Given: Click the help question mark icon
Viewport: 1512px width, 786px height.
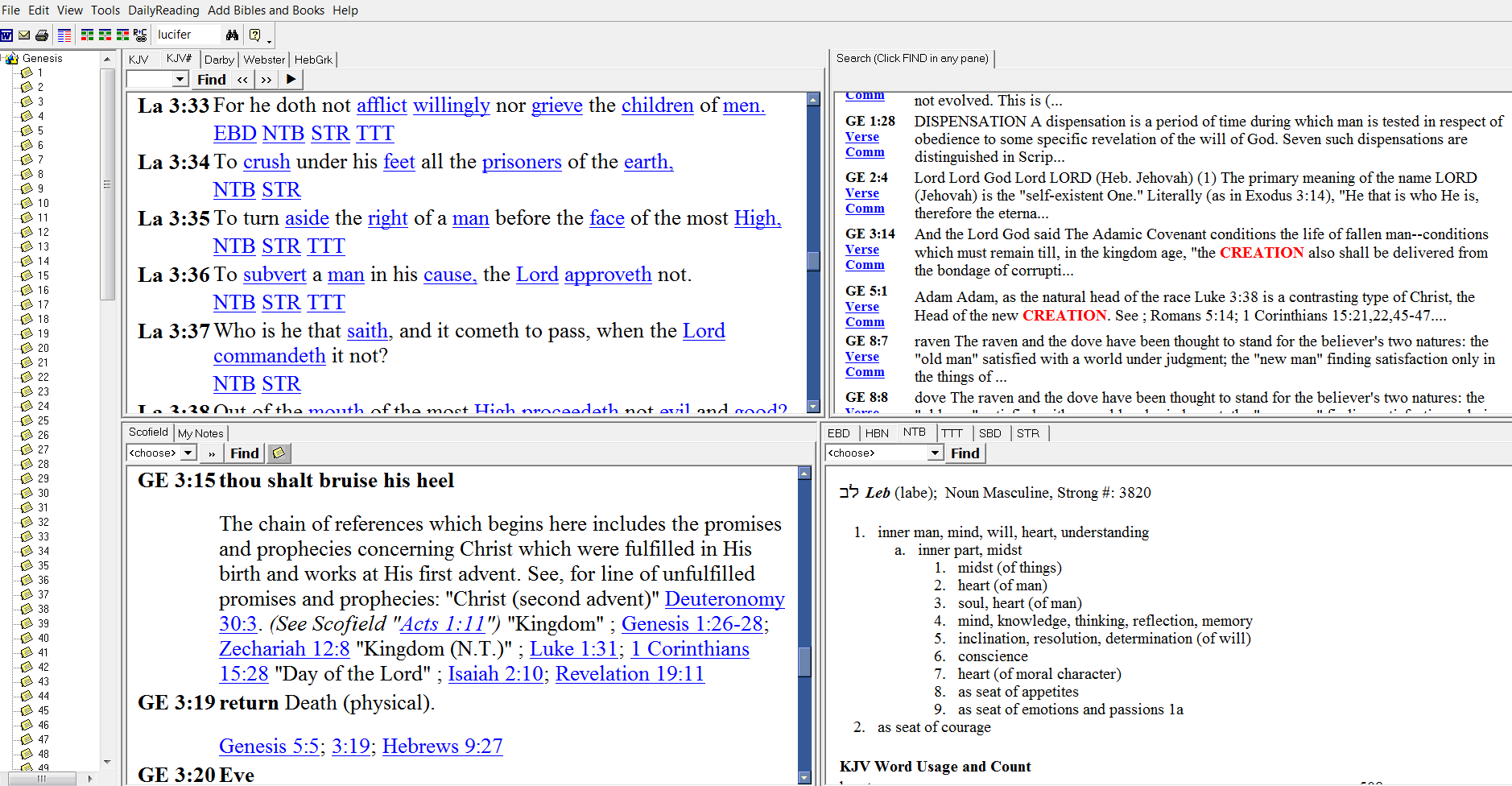Looking at the screenshot, I should point(254,35).
